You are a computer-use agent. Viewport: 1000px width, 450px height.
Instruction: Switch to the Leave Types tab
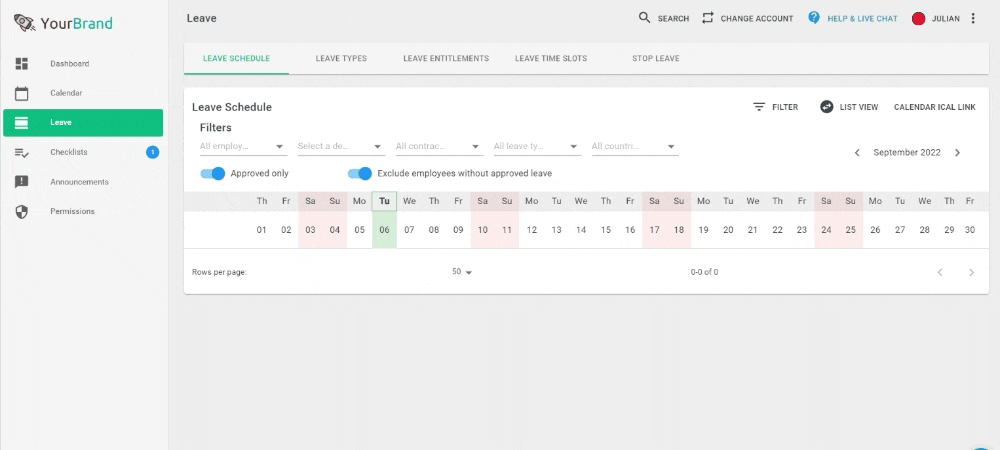tap(341, 59)
